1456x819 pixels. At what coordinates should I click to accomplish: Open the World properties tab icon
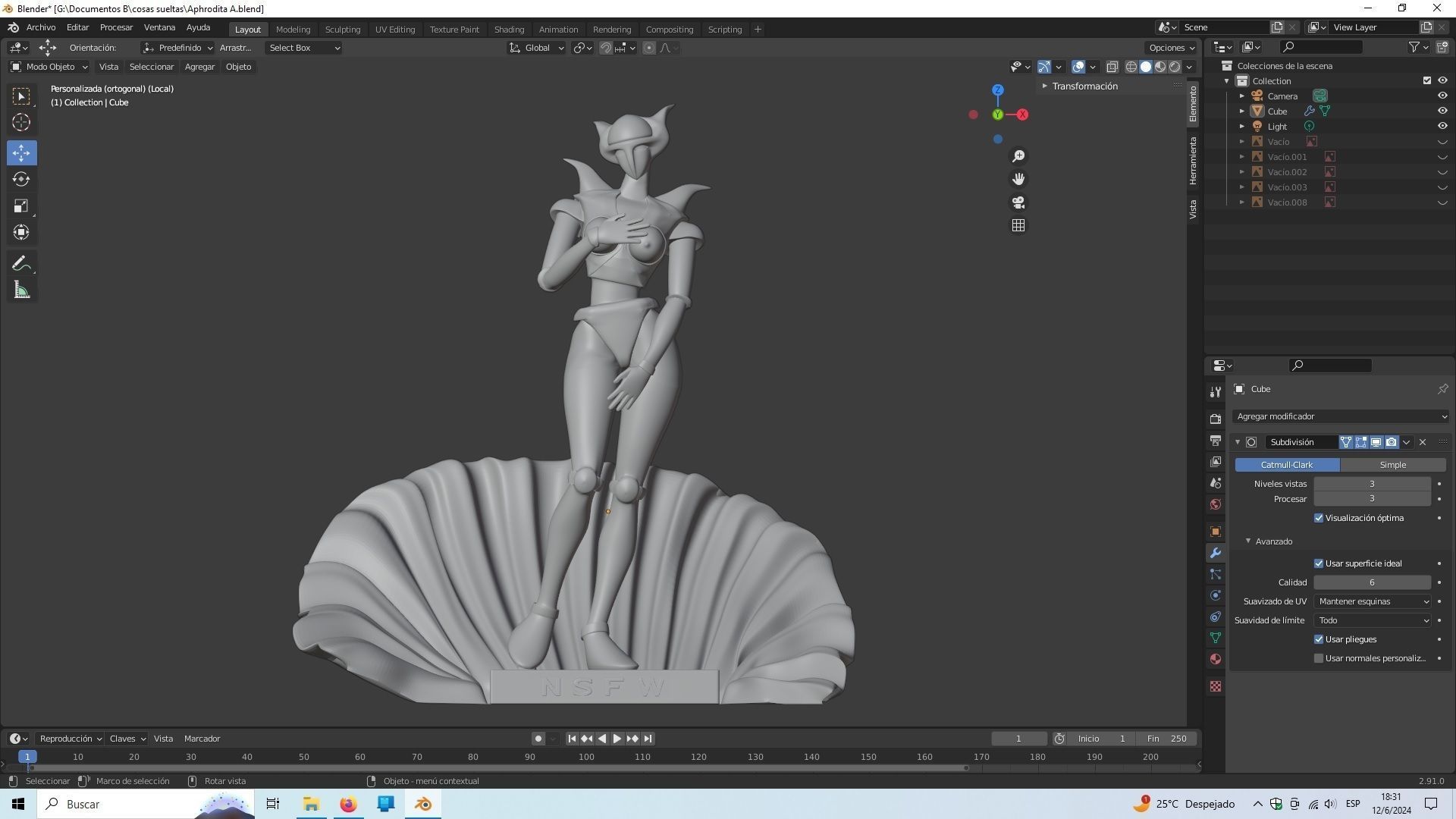[1216, 504]
